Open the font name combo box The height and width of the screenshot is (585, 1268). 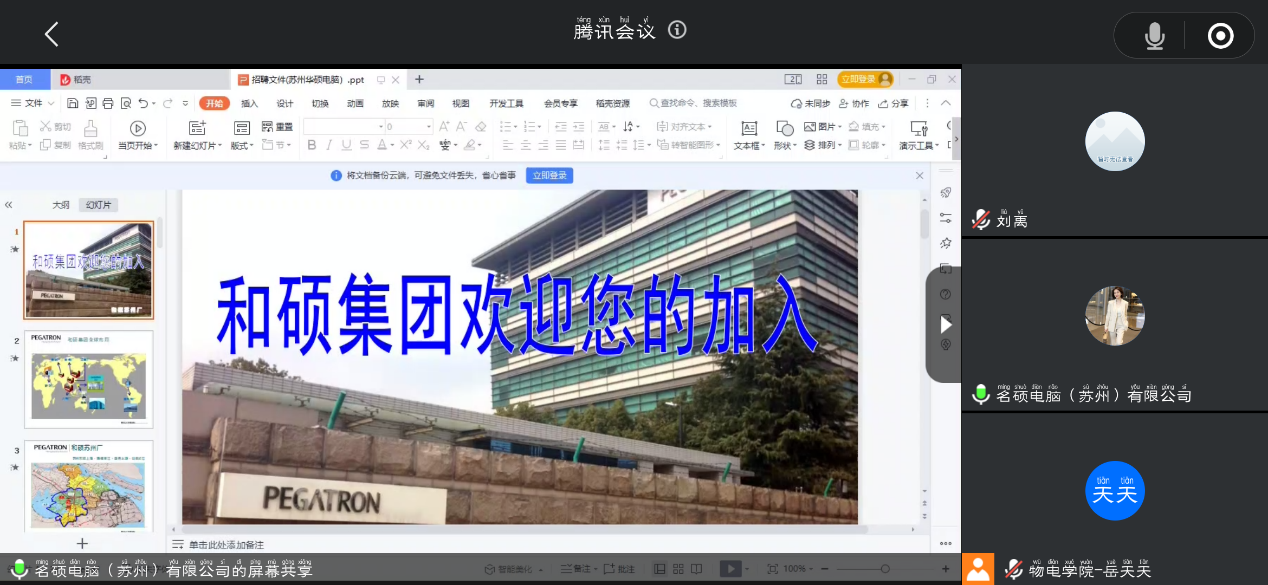coord(343,127)
